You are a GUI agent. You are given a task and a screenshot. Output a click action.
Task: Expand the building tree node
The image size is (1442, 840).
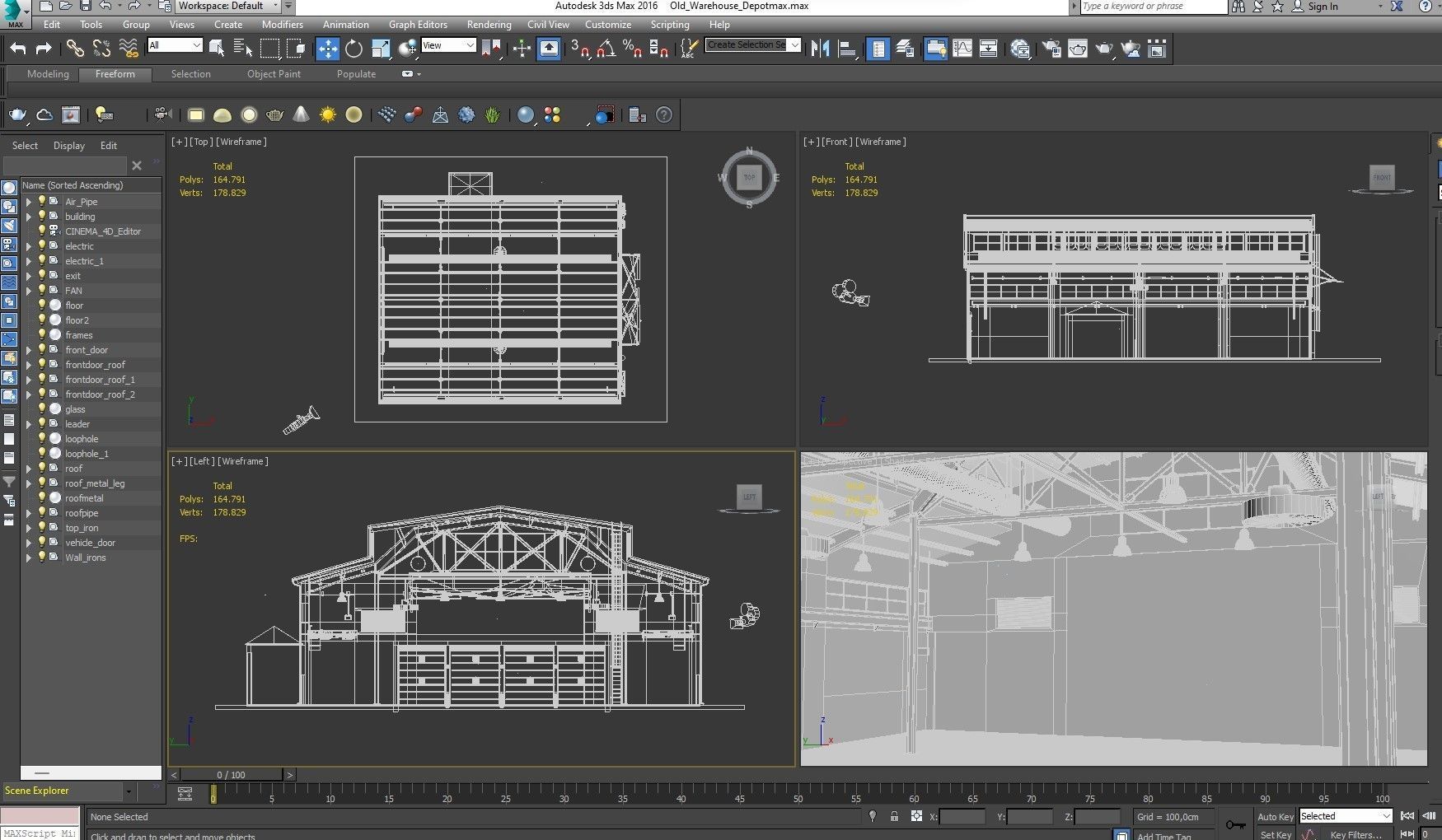(29, 217)
